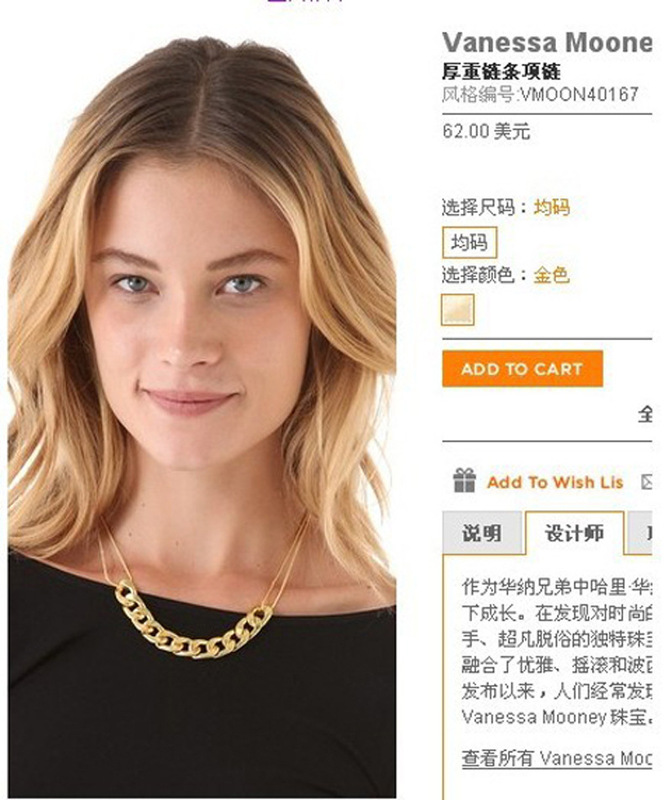Image resolution: width=672 pixels, height=800 pixels.
Task: Select the gold color swatch
Action: coord(458,310)
